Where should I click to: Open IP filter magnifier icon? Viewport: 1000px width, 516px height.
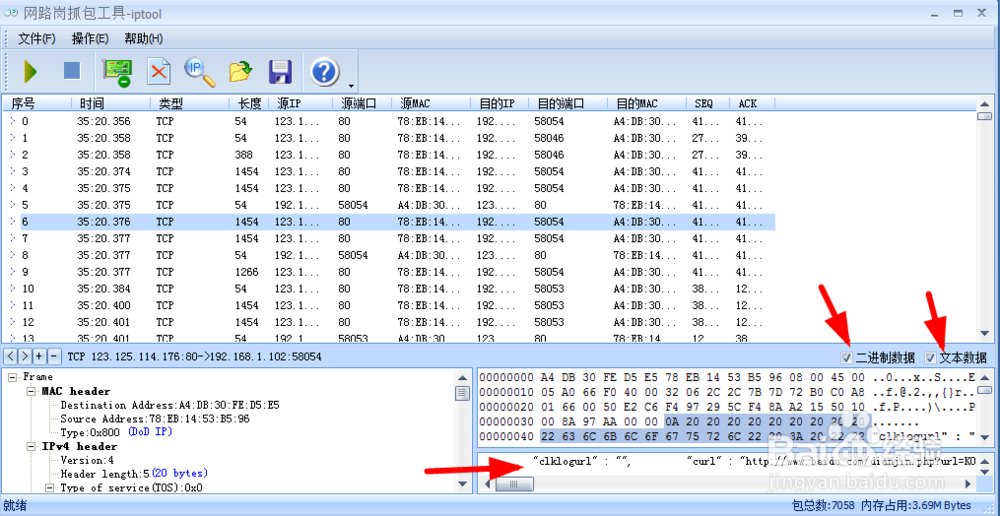coord(200,71)
